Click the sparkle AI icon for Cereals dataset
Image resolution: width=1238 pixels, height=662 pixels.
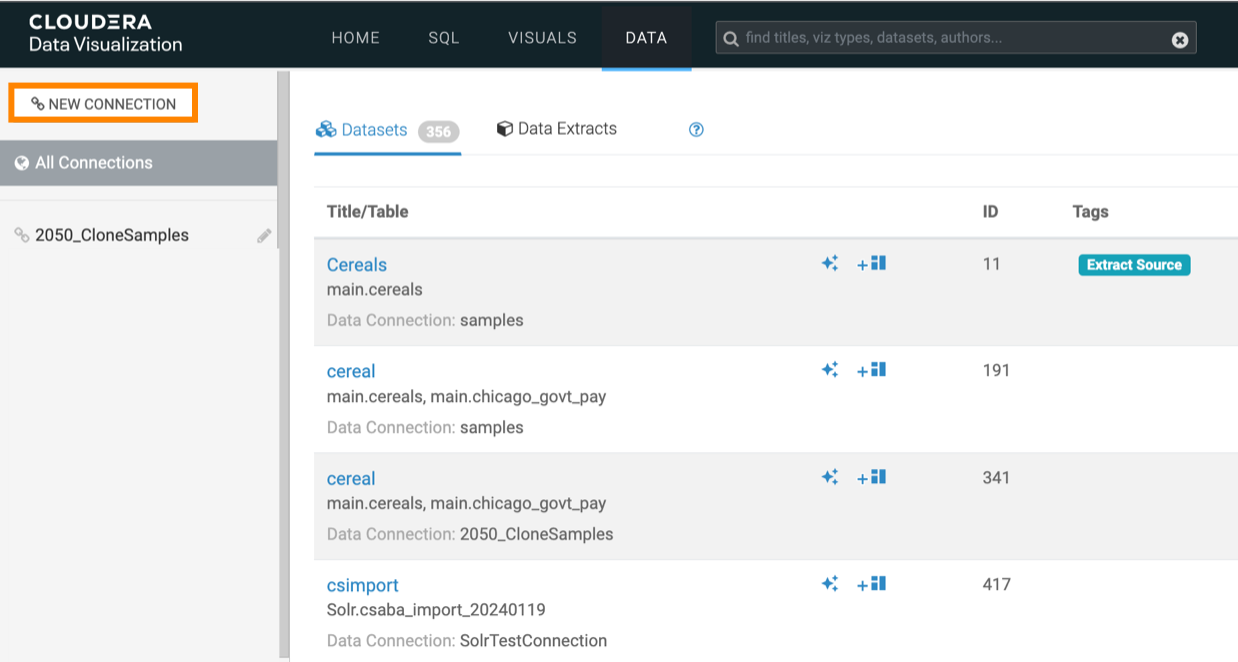(829, 264)
